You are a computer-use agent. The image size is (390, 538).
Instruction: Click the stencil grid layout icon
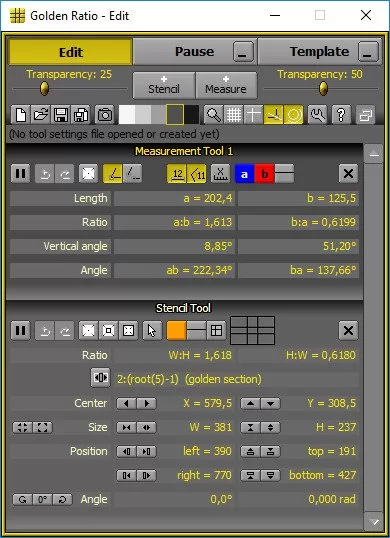[216, 330]
